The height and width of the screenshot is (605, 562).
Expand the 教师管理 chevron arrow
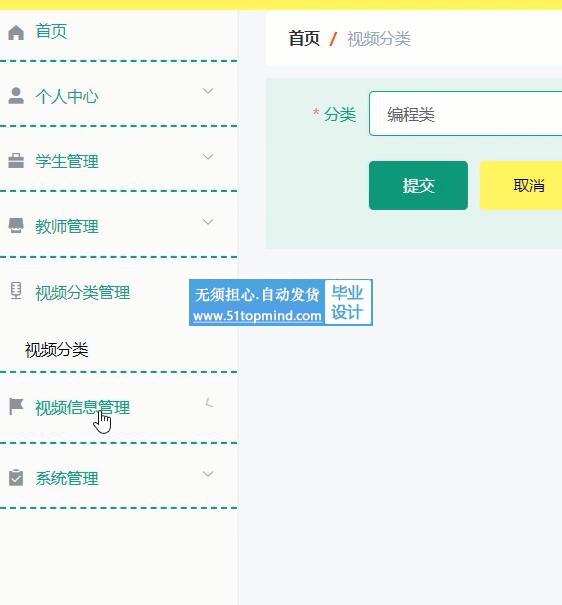point(208,222)
